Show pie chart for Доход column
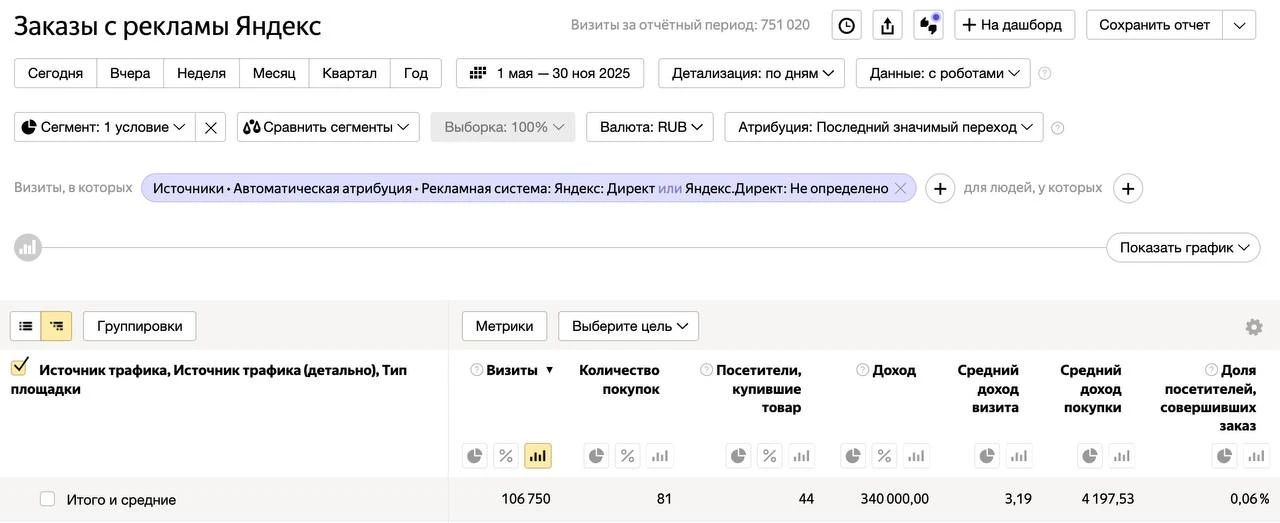 (853, 456)
